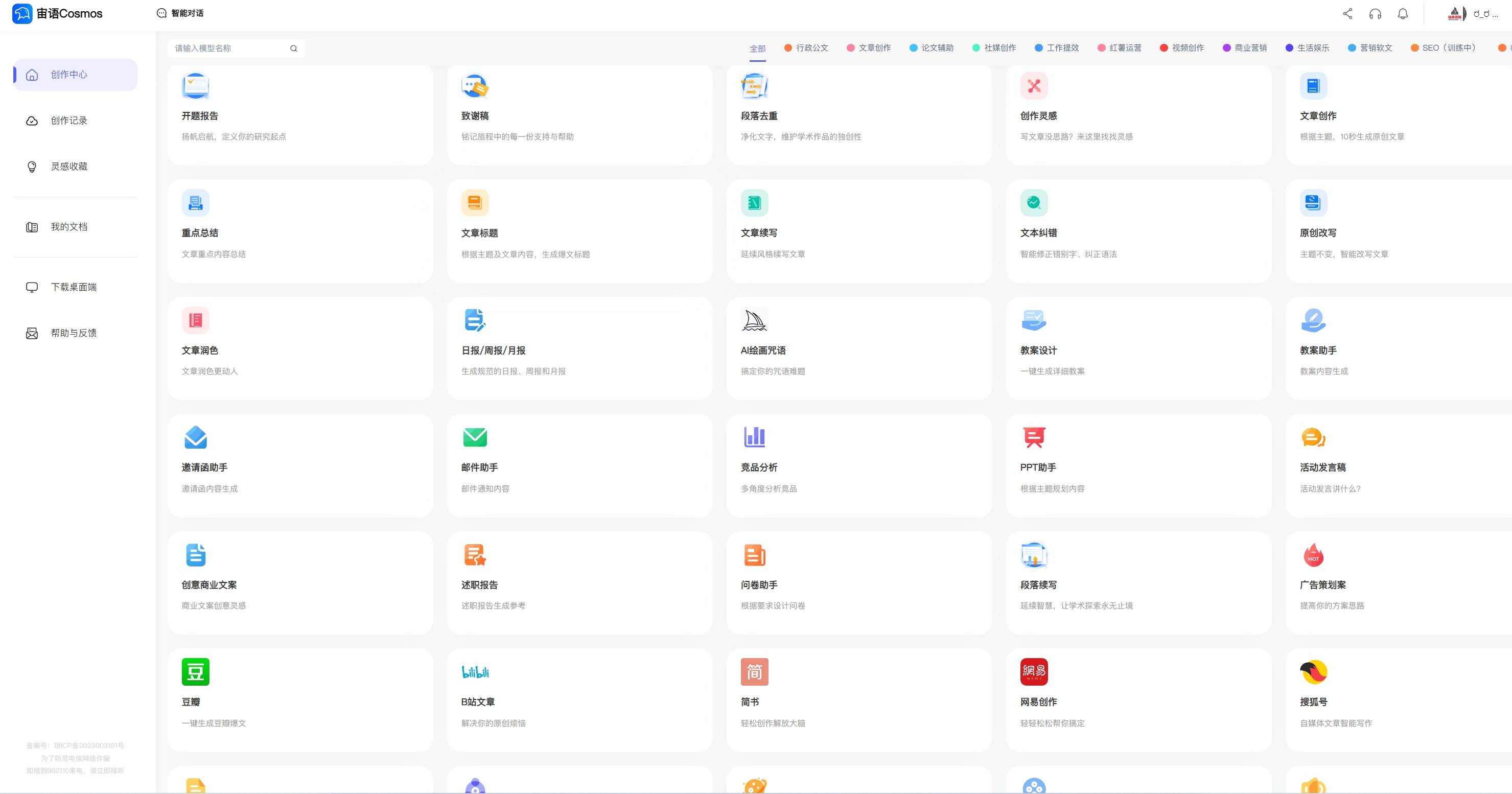Open the 问卷助手 card
1512x794 pixels.
pos(859,583)
